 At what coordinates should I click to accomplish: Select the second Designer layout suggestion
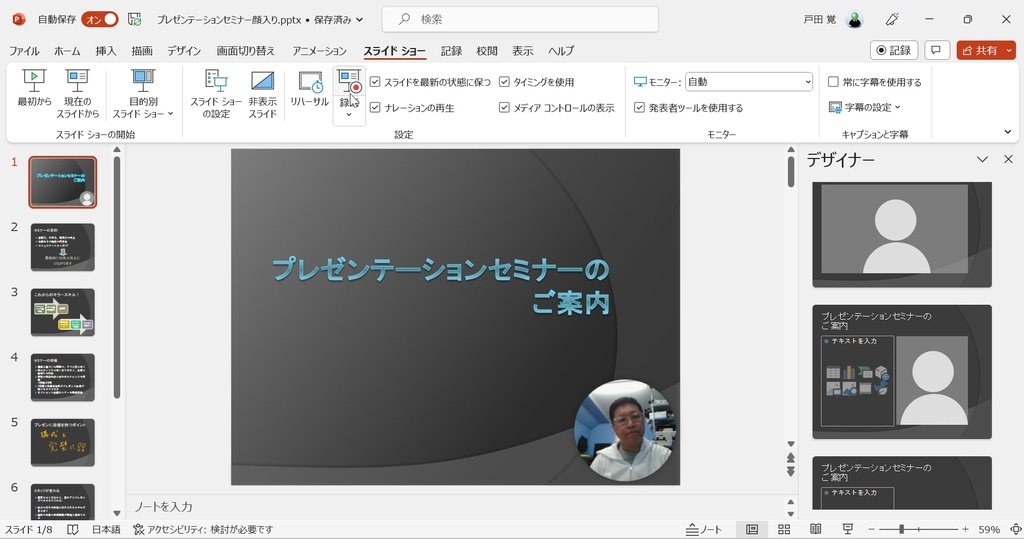[x=902, y=371]
